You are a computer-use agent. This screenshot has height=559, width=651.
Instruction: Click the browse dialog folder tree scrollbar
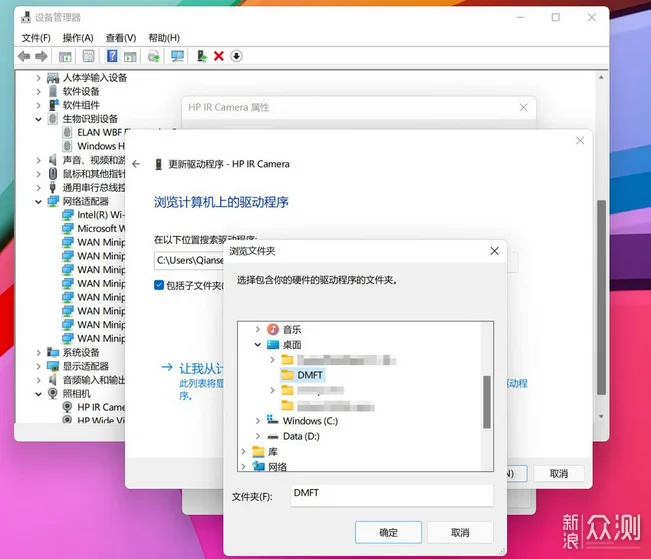point(487,402)
